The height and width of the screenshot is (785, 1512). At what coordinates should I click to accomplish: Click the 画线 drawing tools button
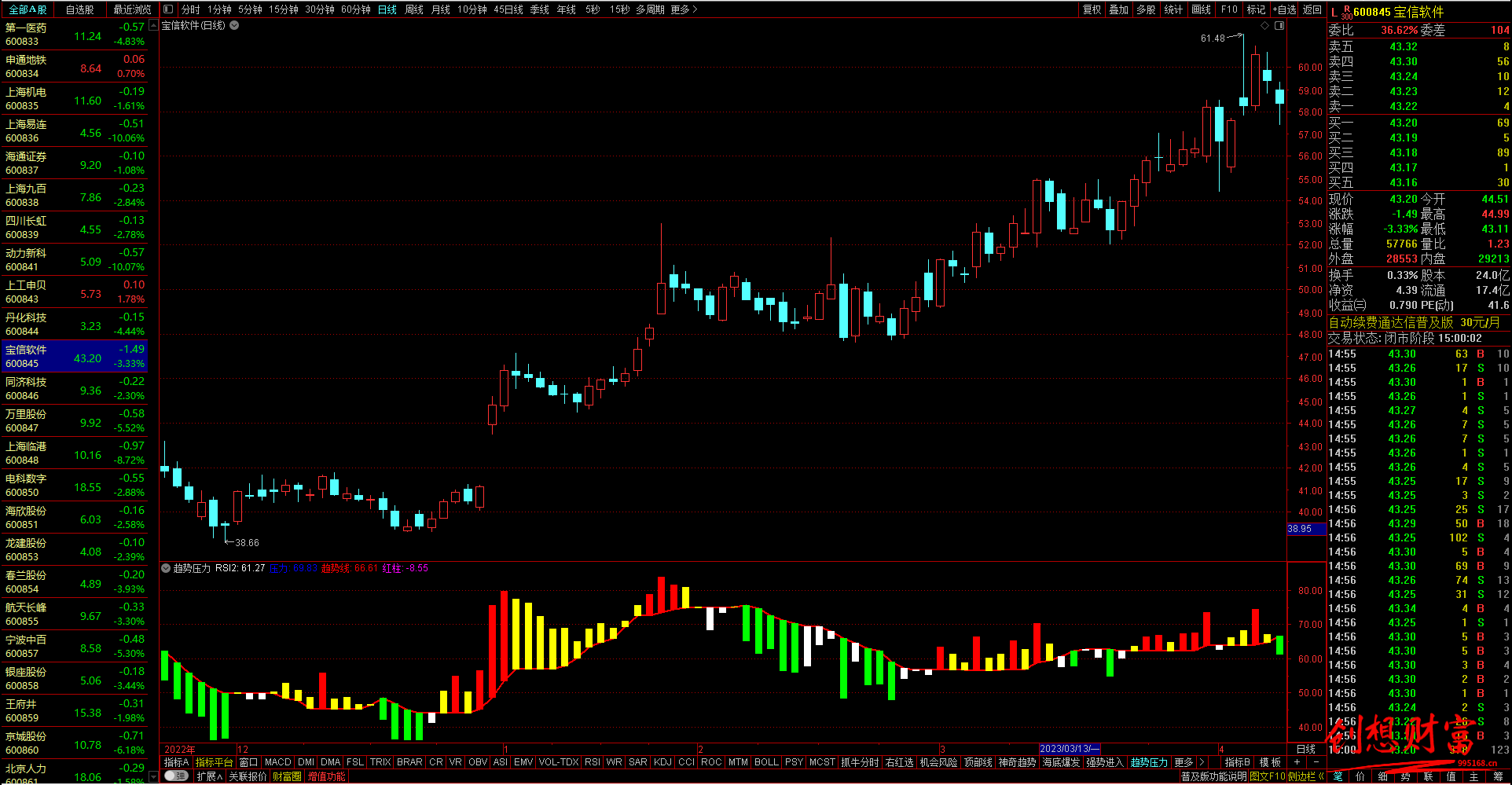[x=1202, y=9]
